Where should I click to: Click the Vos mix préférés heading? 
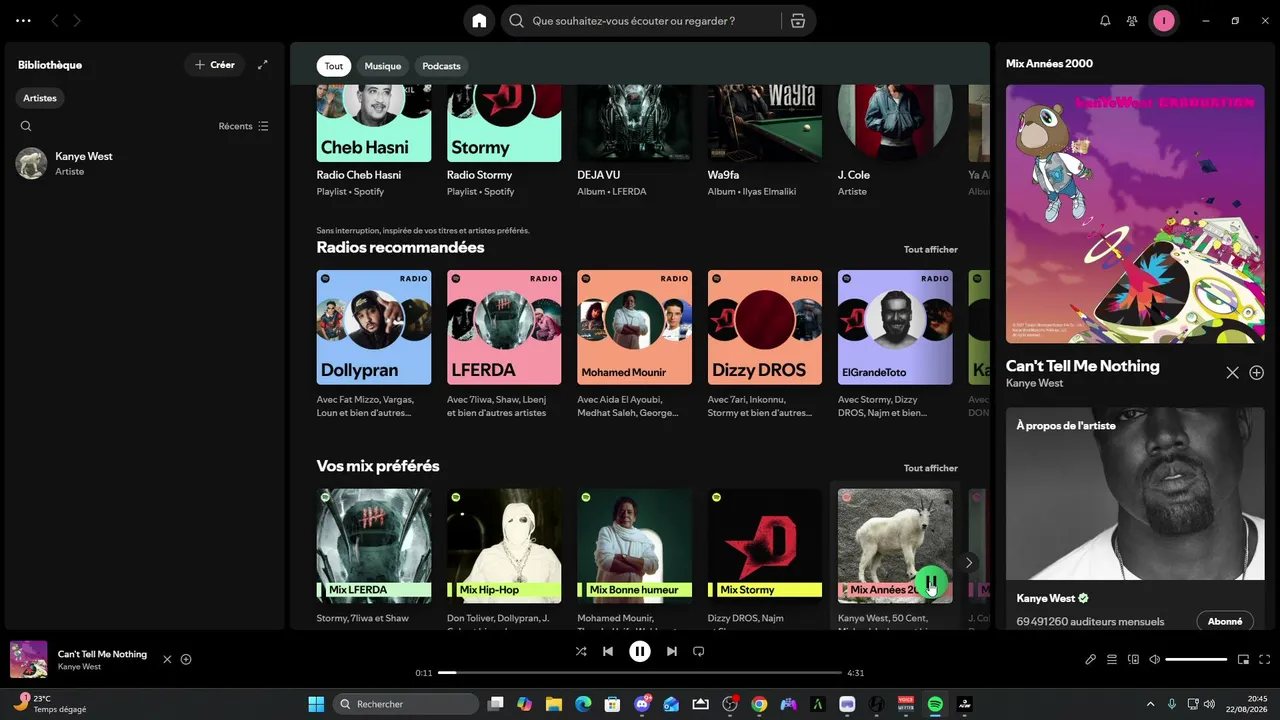point(378,466)
